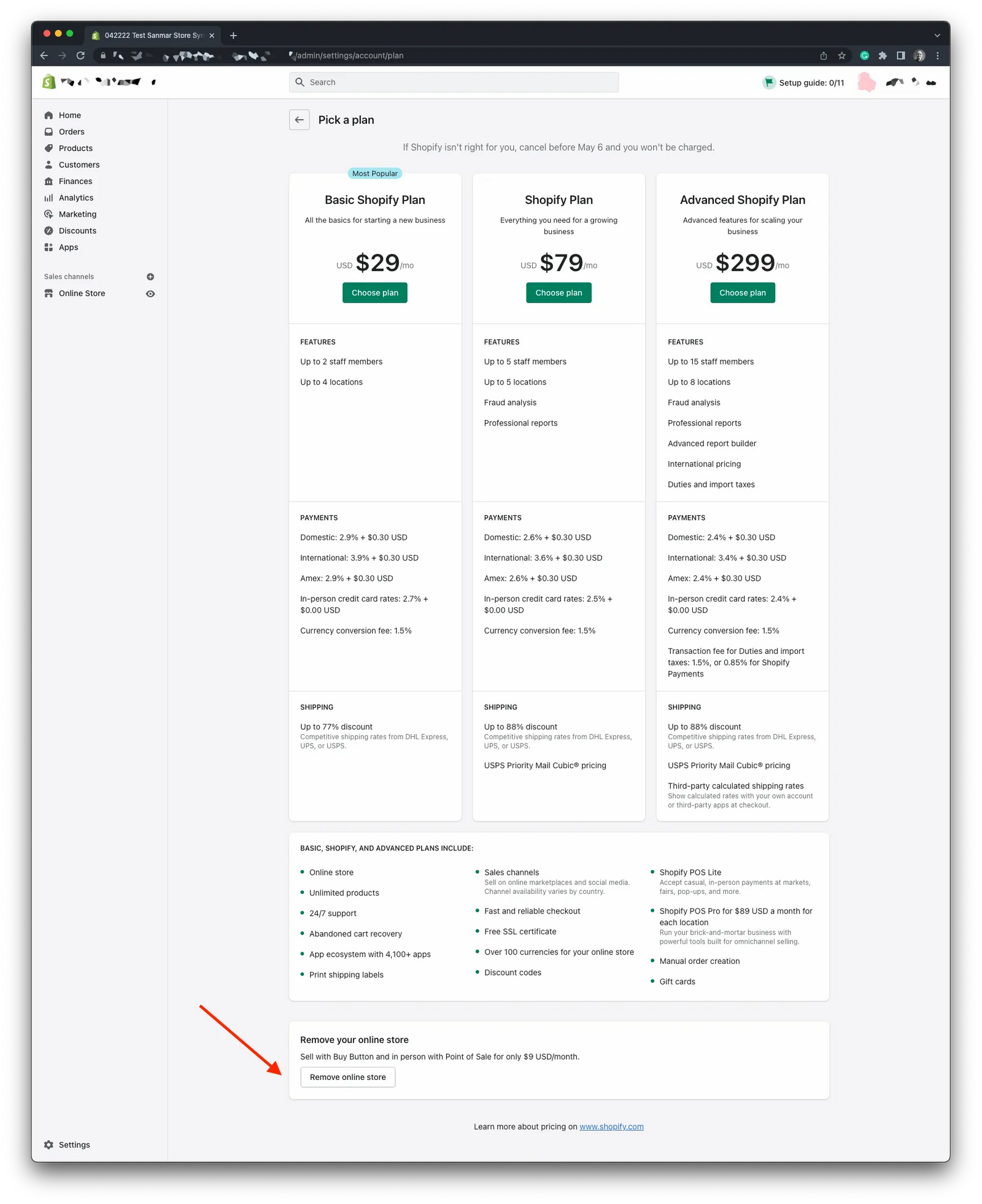
Task: Click into the Search field
Action: click(454, 82)
